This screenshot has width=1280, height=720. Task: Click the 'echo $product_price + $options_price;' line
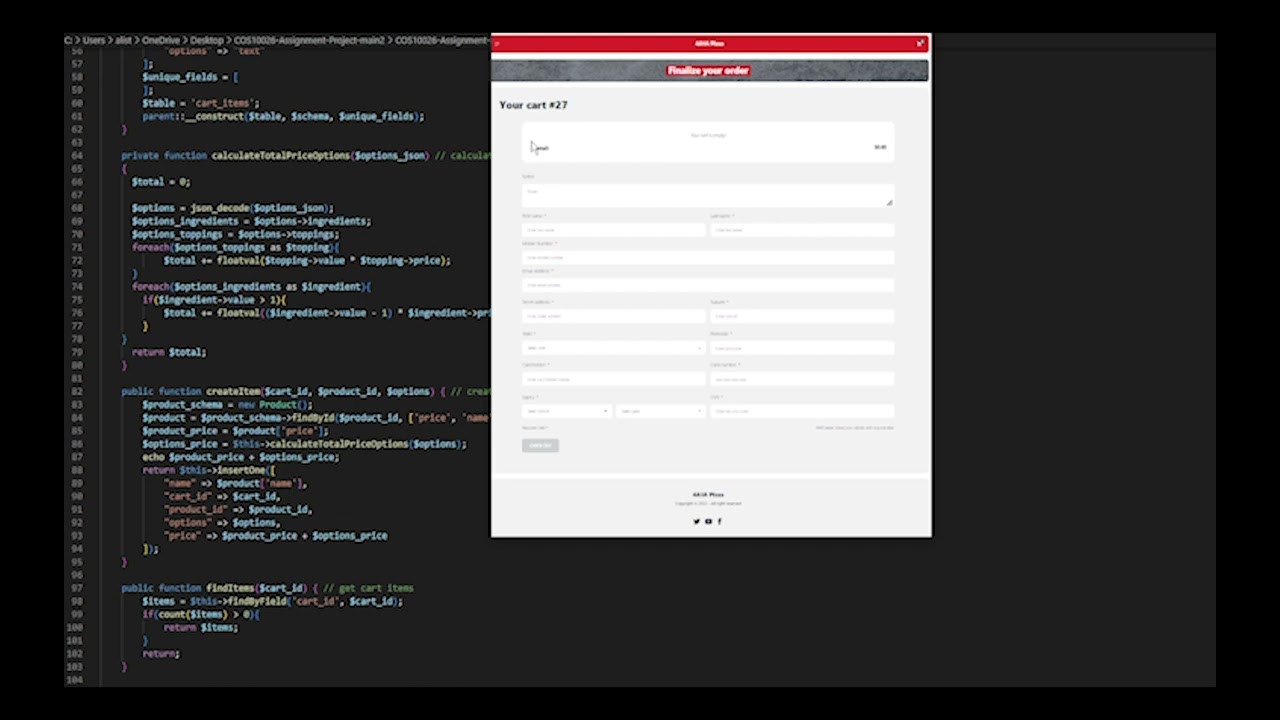pos(241,457)
